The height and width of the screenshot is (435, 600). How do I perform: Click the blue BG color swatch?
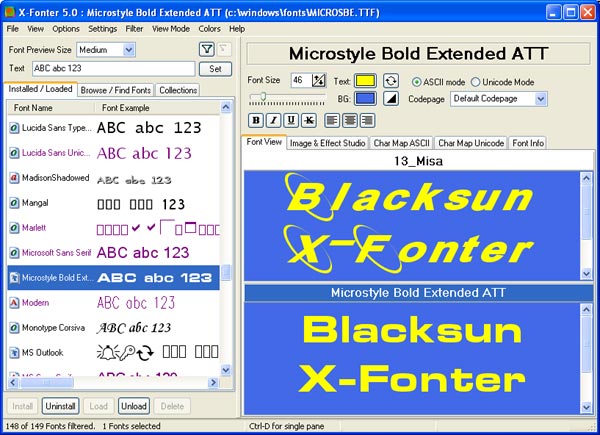click(x=365, y=99)
